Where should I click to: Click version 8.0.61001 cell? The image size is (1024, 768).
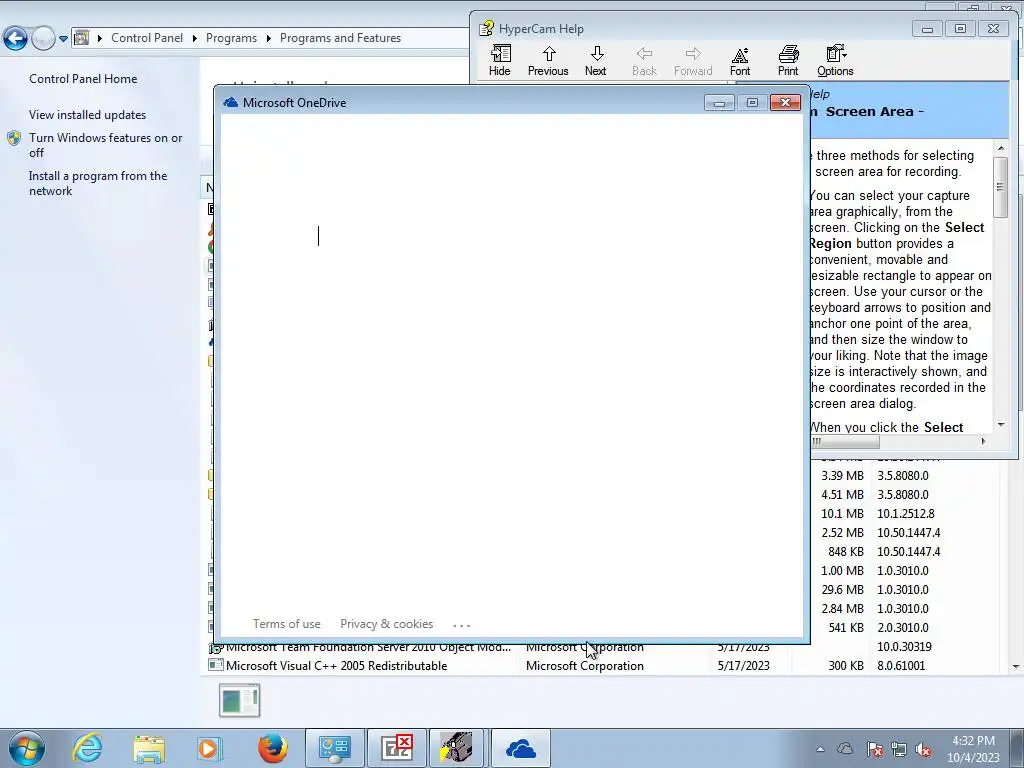click(x=901, y=665)
